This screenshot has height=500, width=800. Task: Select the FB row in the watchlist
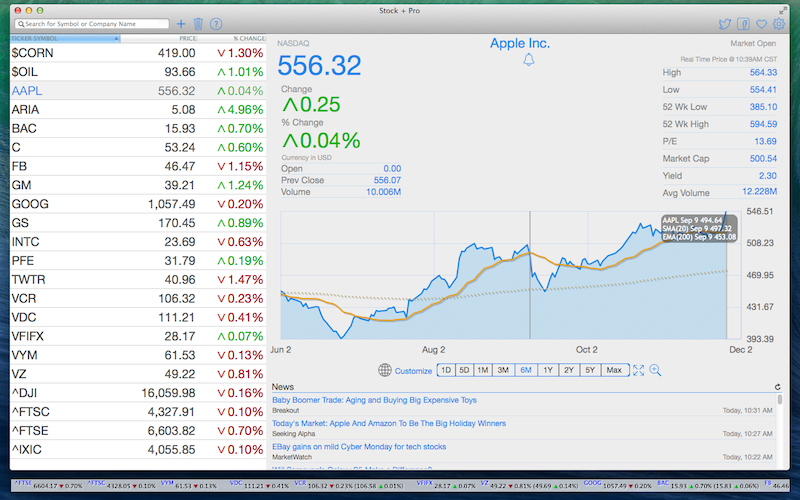[138, 166]
